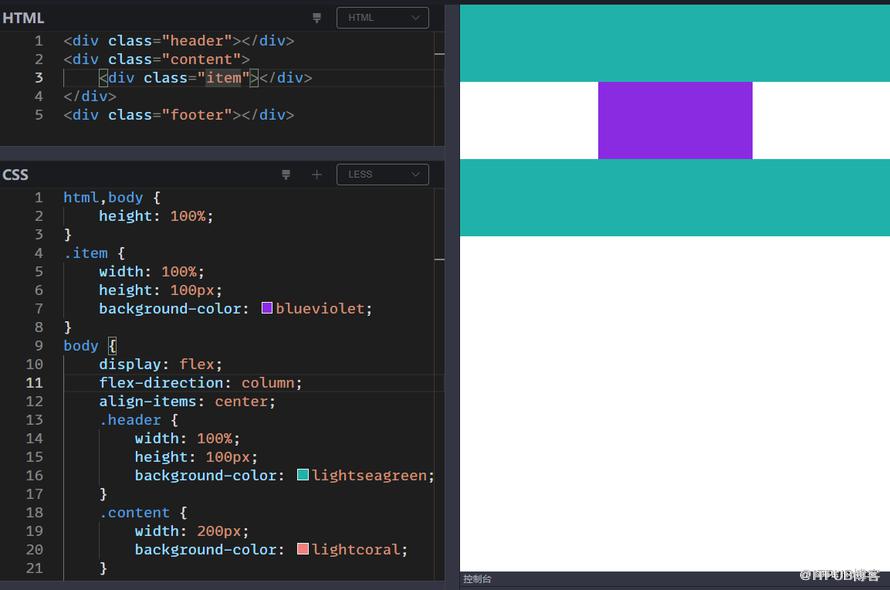The width and height of the screenshot is (890, 590).
Task: Click the format icon in the HTML panel header
Action: pyautogui.click(x=317, y=18)
